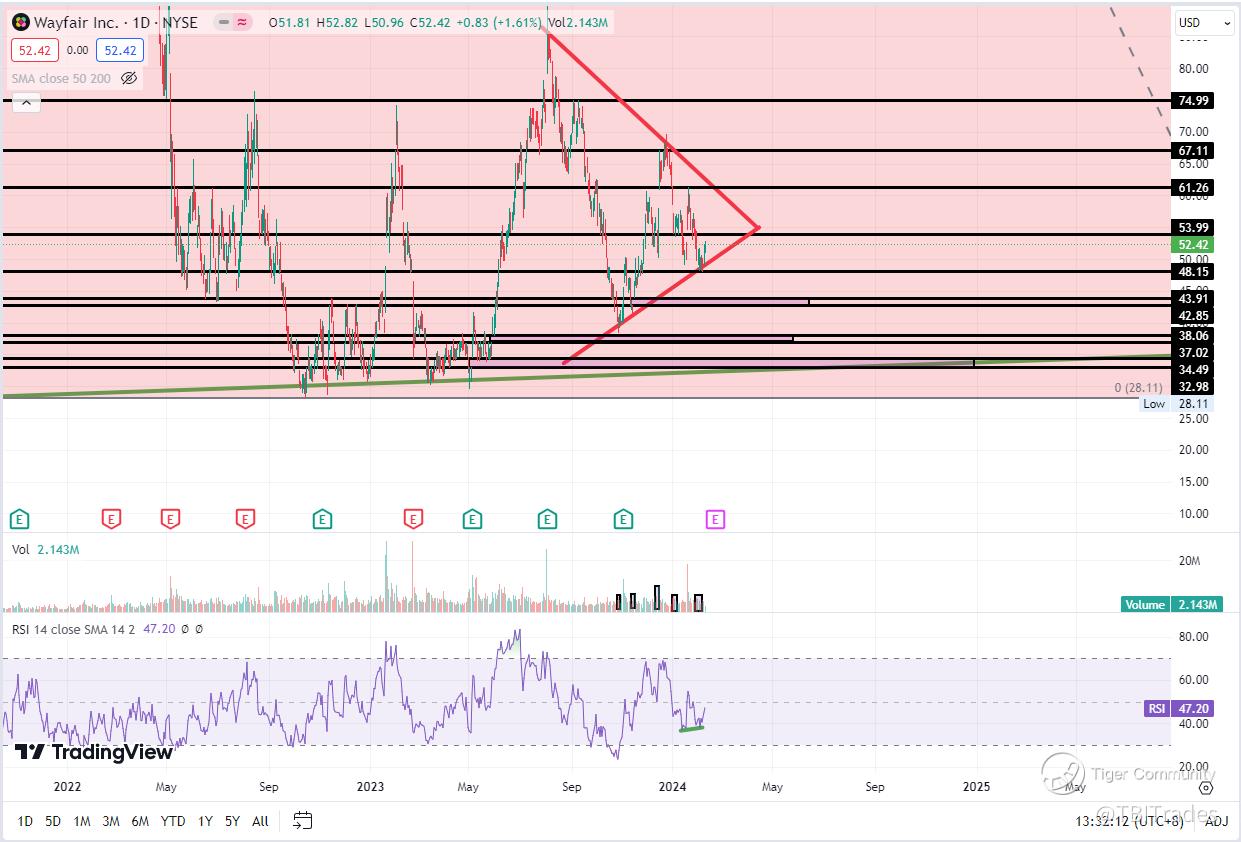
Task: Select the green rising trendline on price chart
Action: coord(587,376)
